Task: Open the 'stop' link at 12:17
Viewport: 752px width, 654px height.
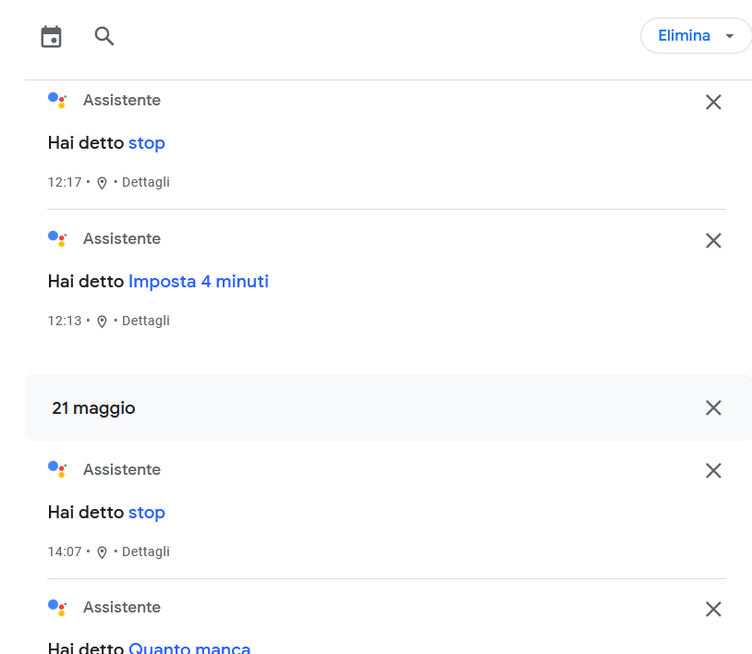Action: (x=147, y=143)
